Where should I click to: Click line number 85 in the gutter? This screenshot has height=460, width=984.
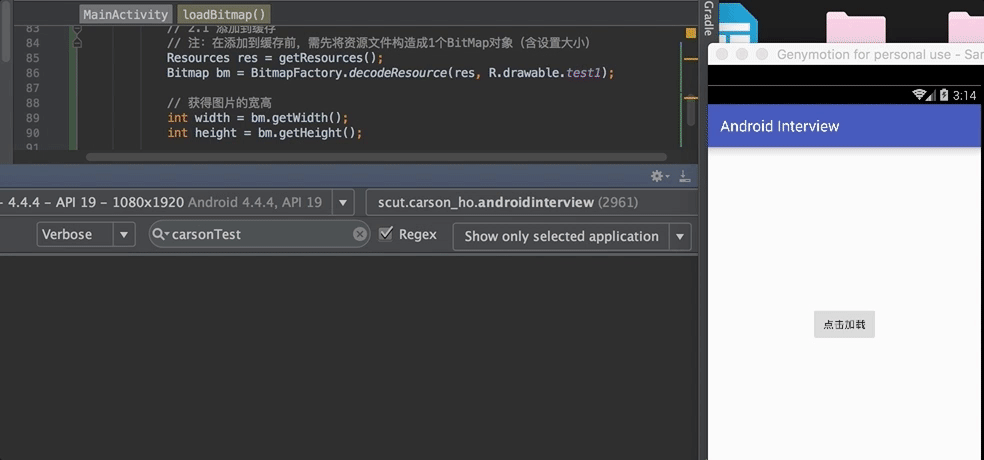click(x=33, y=58)
